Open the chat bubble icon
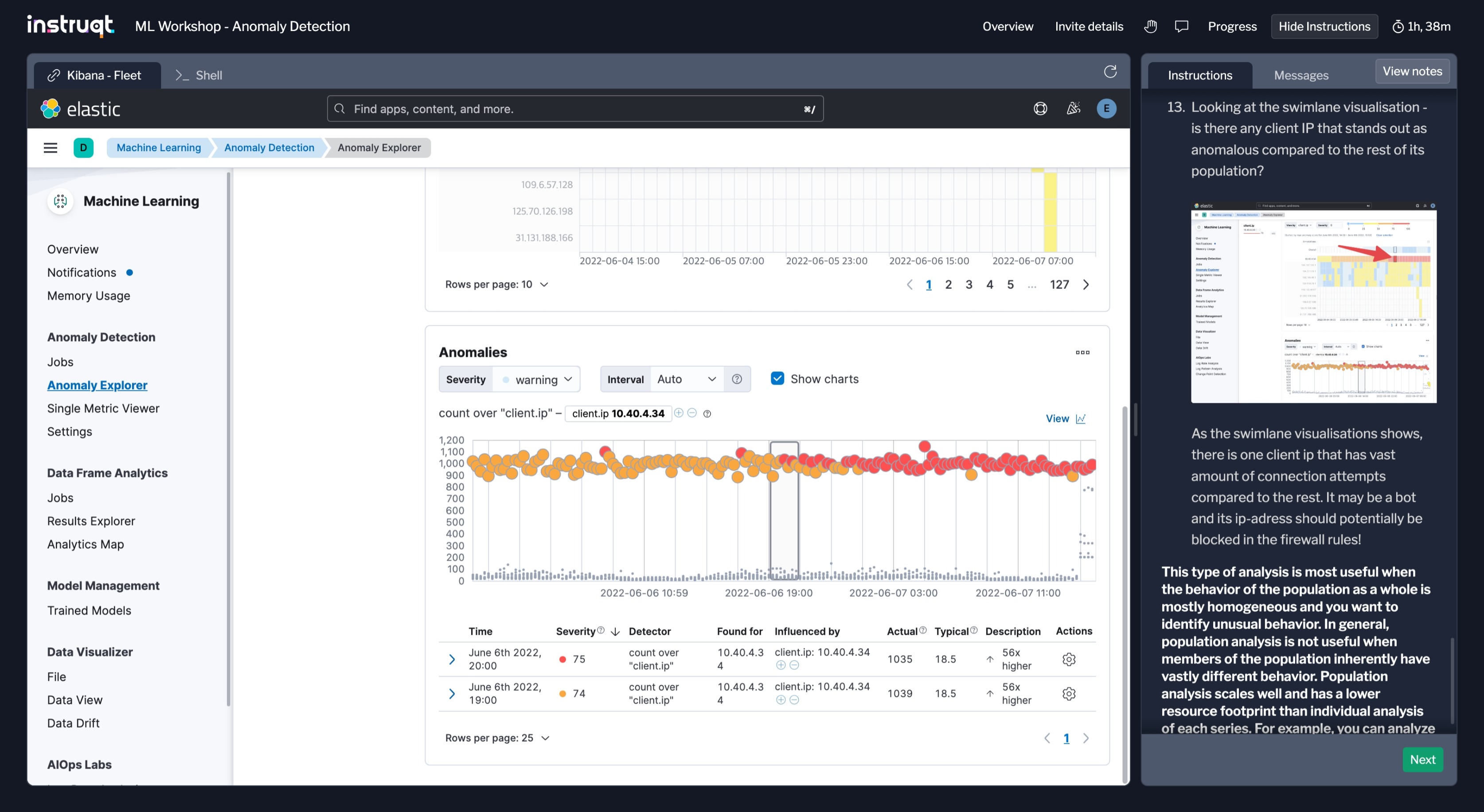Screen dimensions: 1484x812 tap(1182, 27)
